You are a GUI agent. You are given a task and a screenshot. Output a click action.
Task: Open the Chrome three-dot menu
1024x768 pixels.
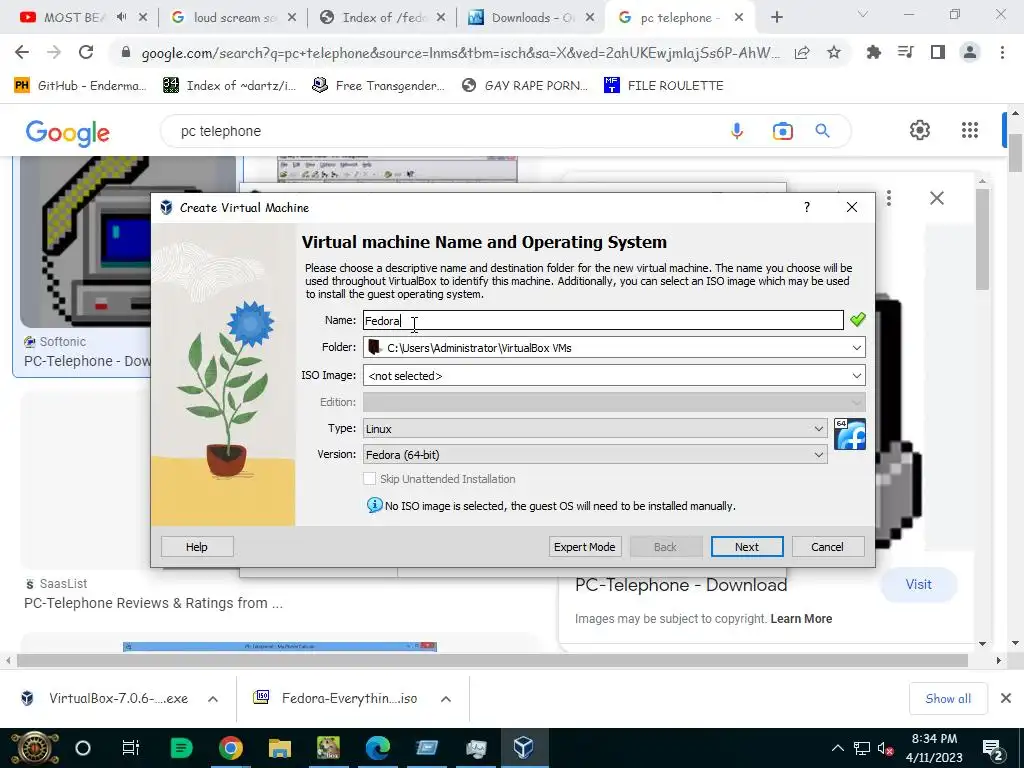pos(1002,52)
